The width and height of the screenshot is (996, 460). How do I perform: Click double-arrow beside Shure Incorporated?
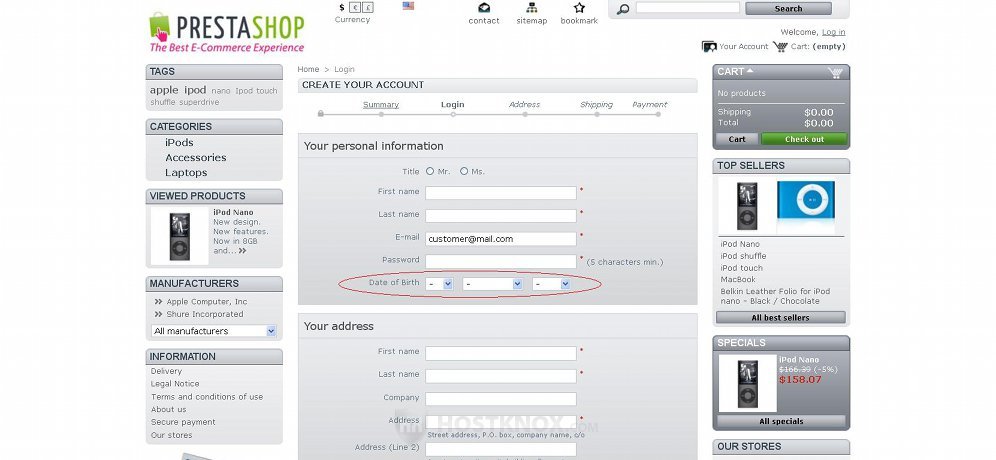[158, 314]
